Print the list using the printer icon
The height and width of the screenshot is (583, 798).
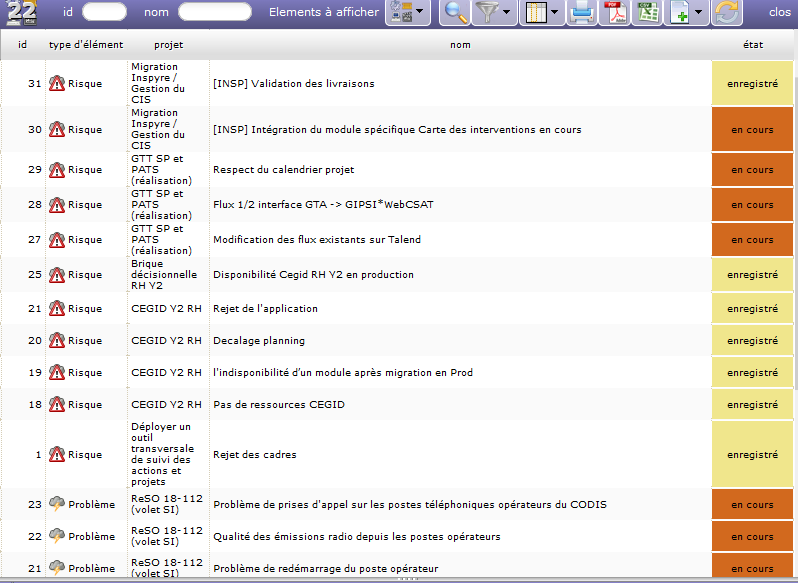point(581,13)
